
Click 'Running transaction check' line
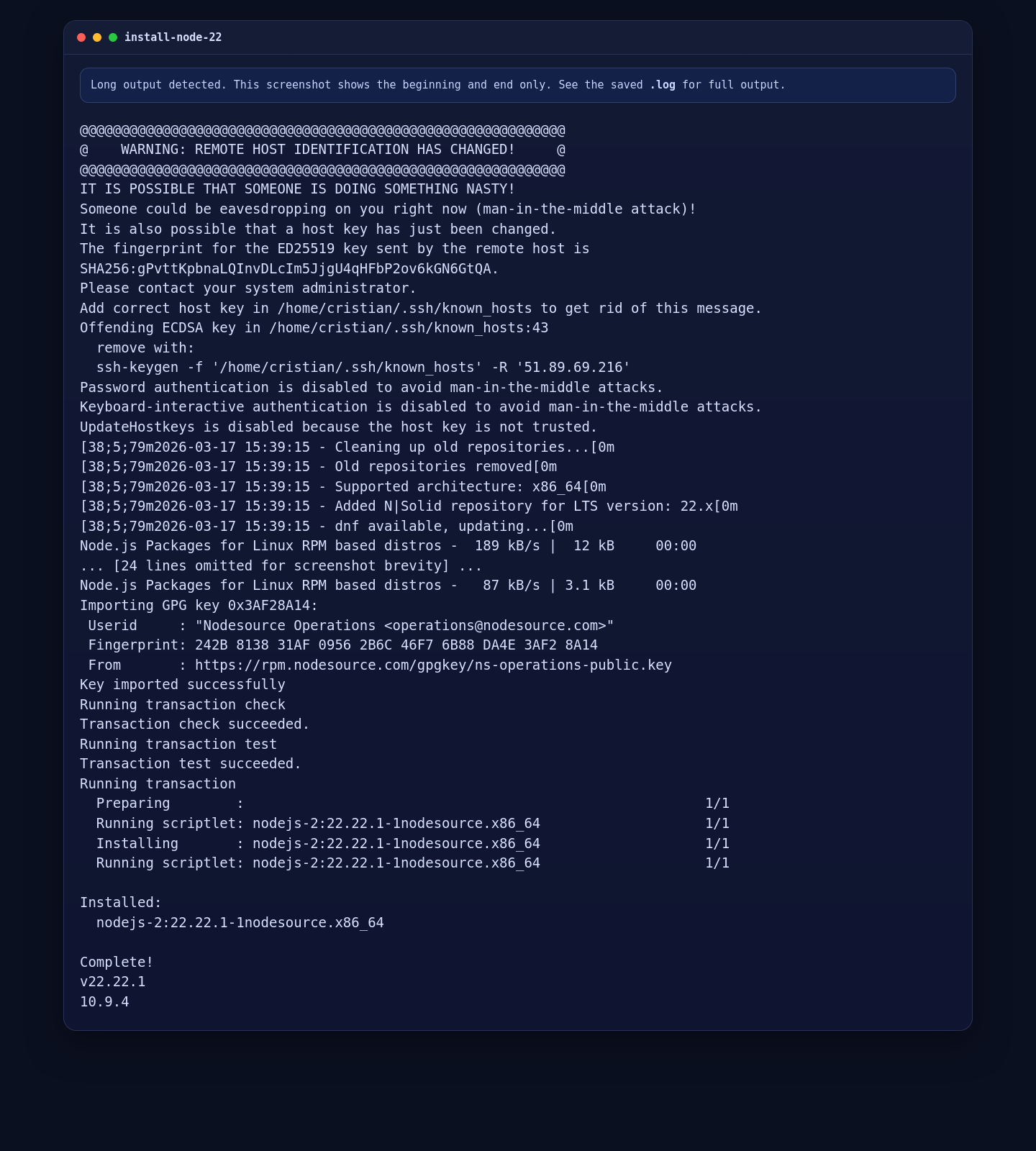(183, 705)
